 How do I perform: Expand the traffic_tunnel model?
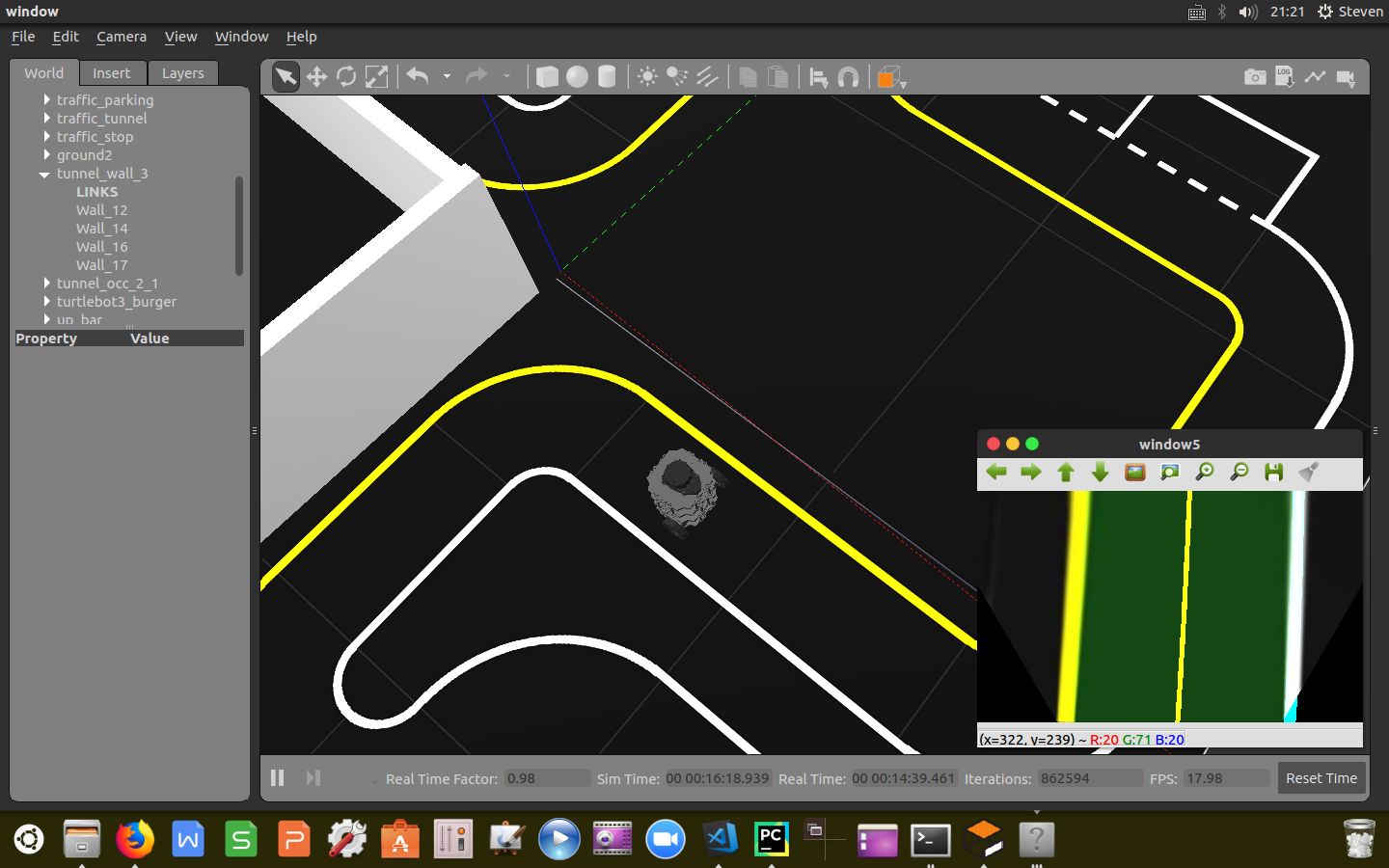(46, 118)
